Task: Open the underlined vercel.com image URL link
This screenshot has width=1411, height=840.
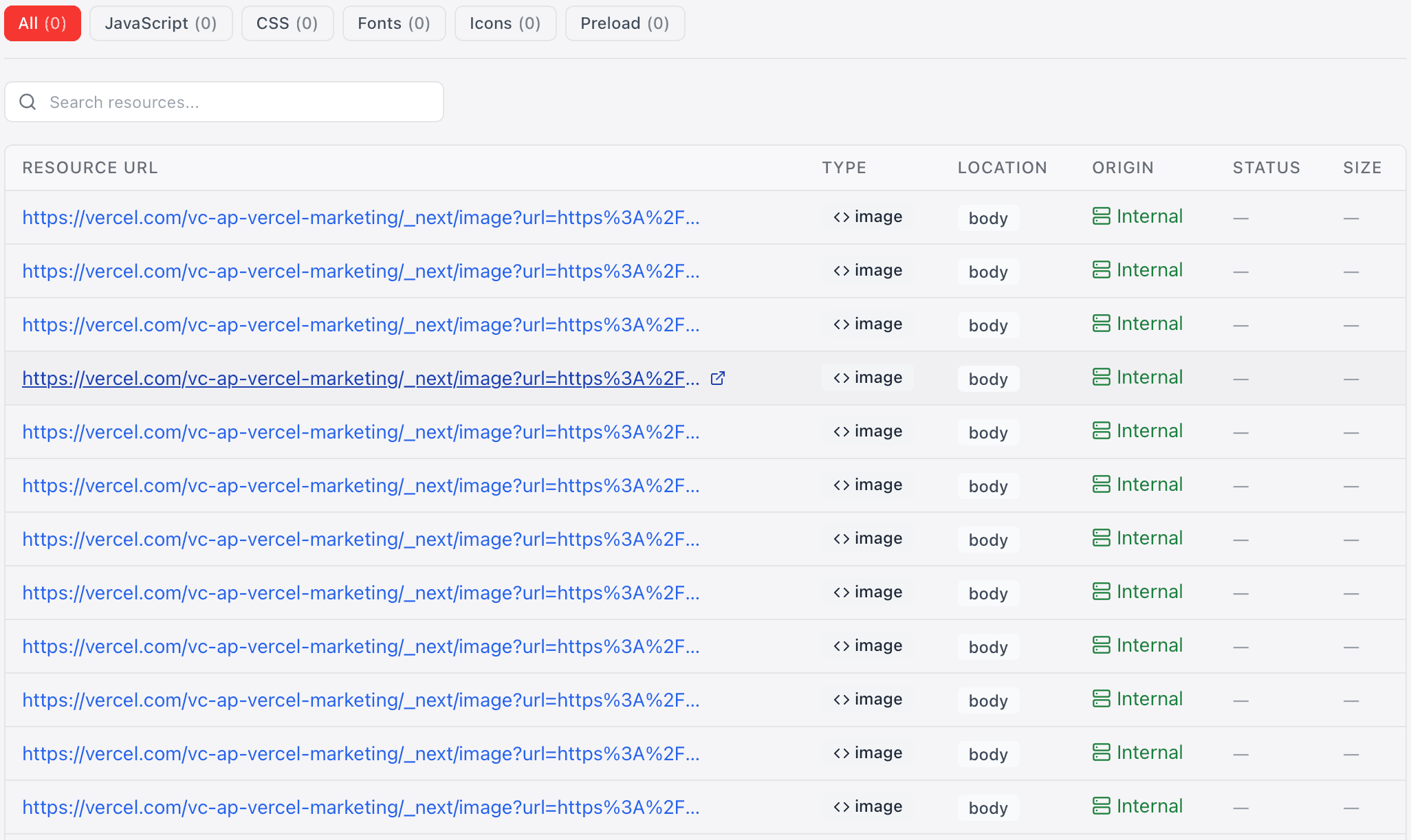Action: [360, 379]
